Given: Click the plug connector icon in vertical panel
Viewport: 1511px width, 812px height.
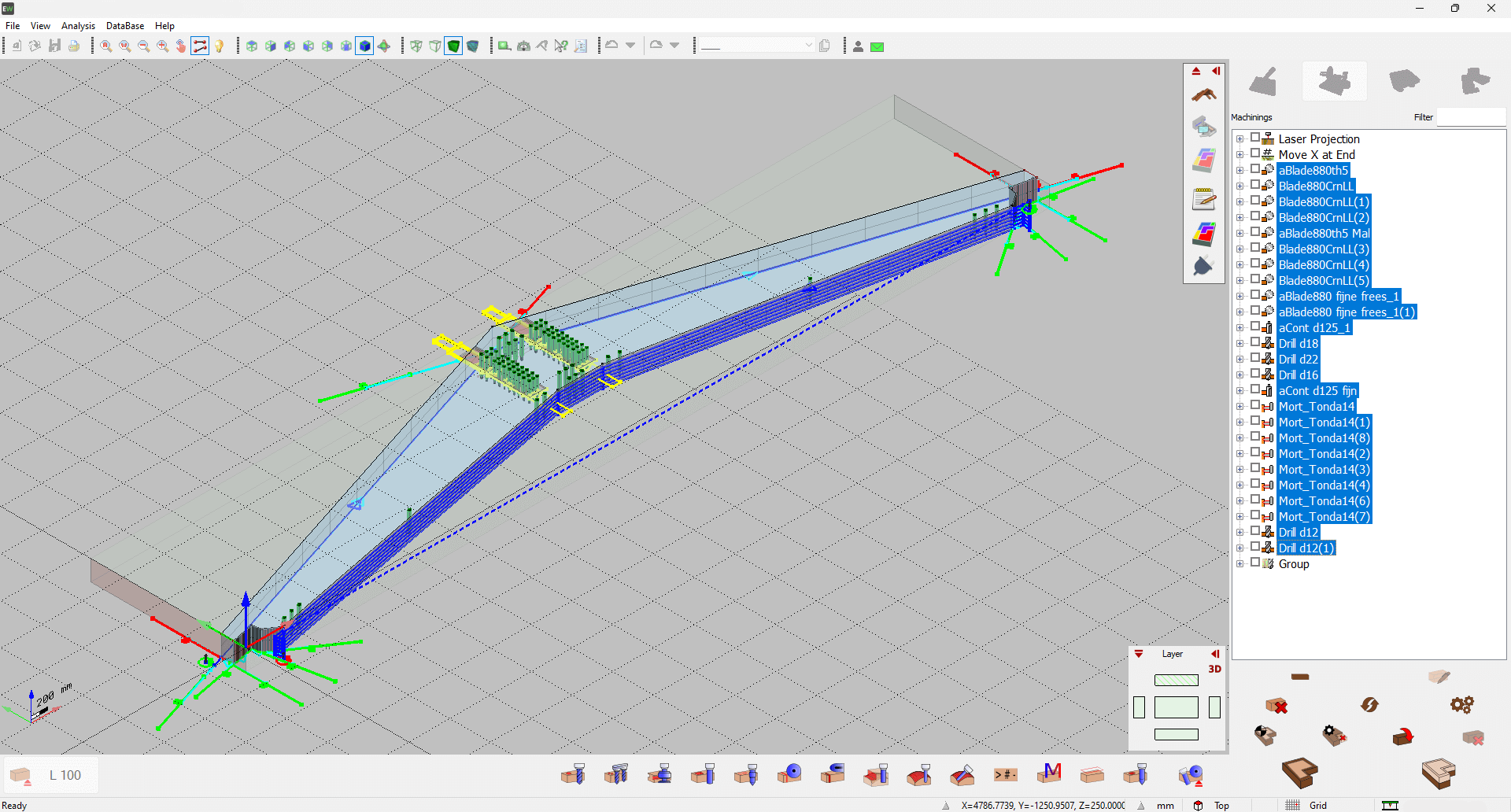Looking at the screenshot, I should [1203, 267].
